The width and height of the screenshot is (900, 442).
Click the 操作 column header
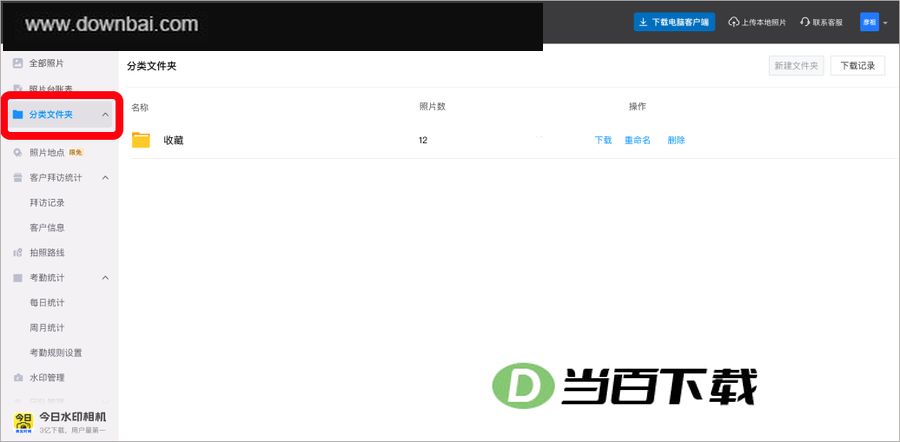pyautogui.click(x=638, y=106)
